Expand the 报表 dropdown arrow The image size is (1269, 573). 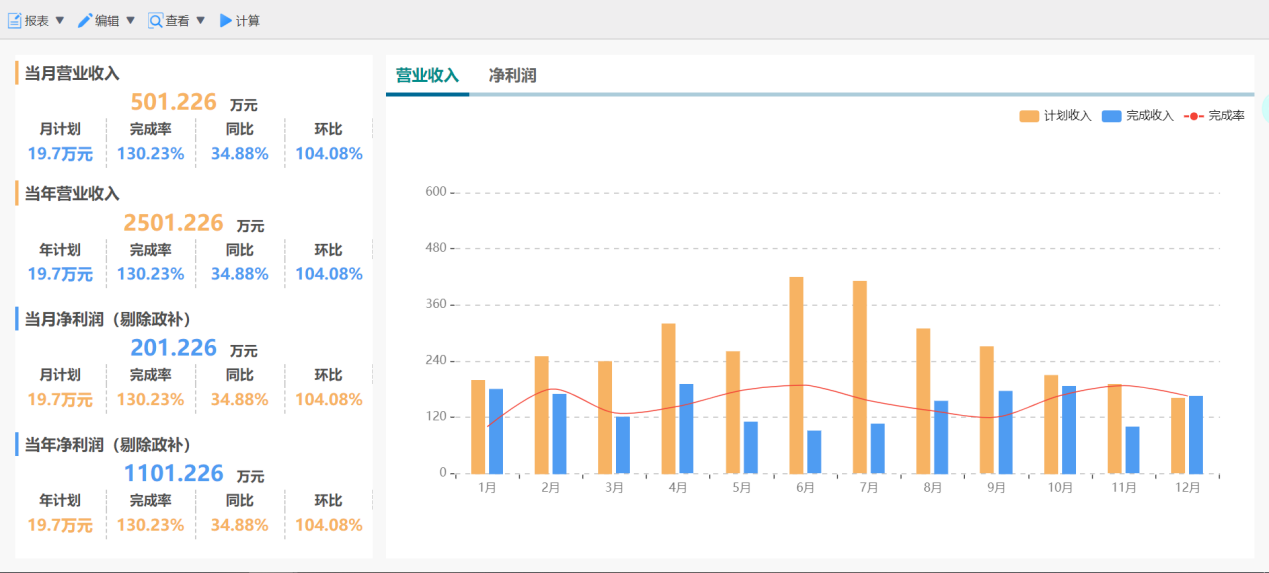59,20
